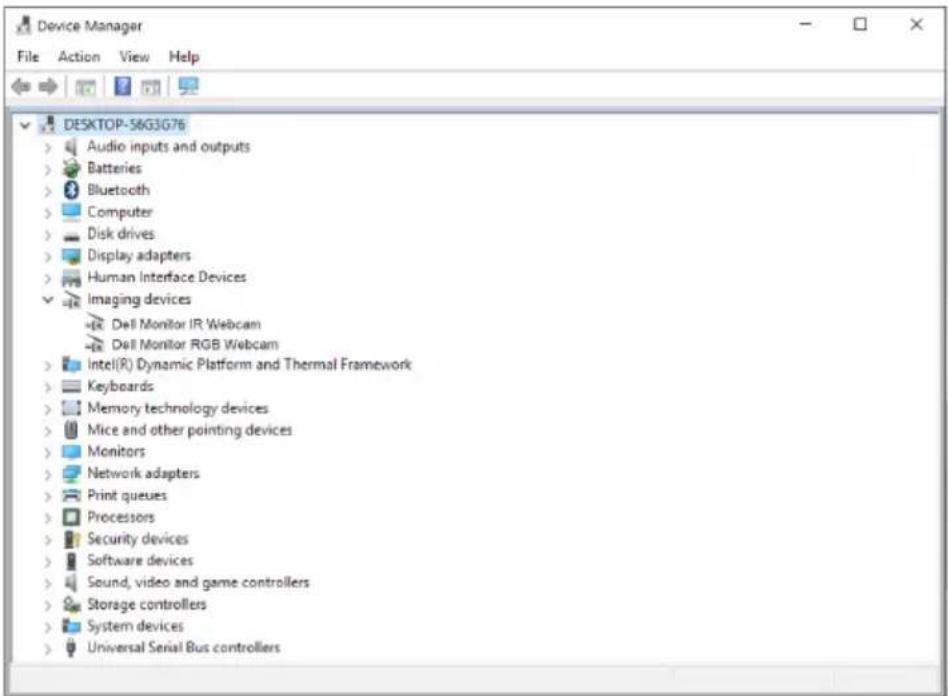Select the Keyboards label
The height and width of the screenshot is (696, 948).
click(120, 386)
